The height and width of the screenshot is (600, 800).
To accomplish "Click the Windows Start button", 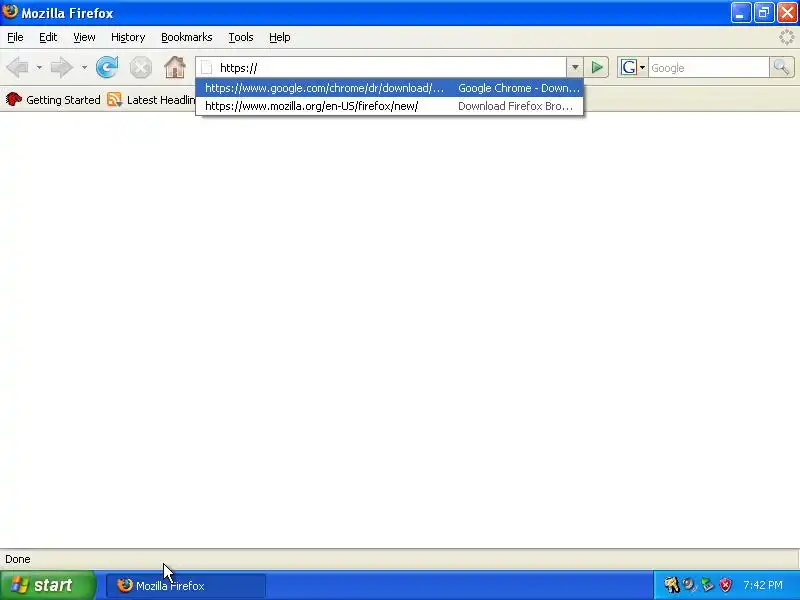I will 48,585.
